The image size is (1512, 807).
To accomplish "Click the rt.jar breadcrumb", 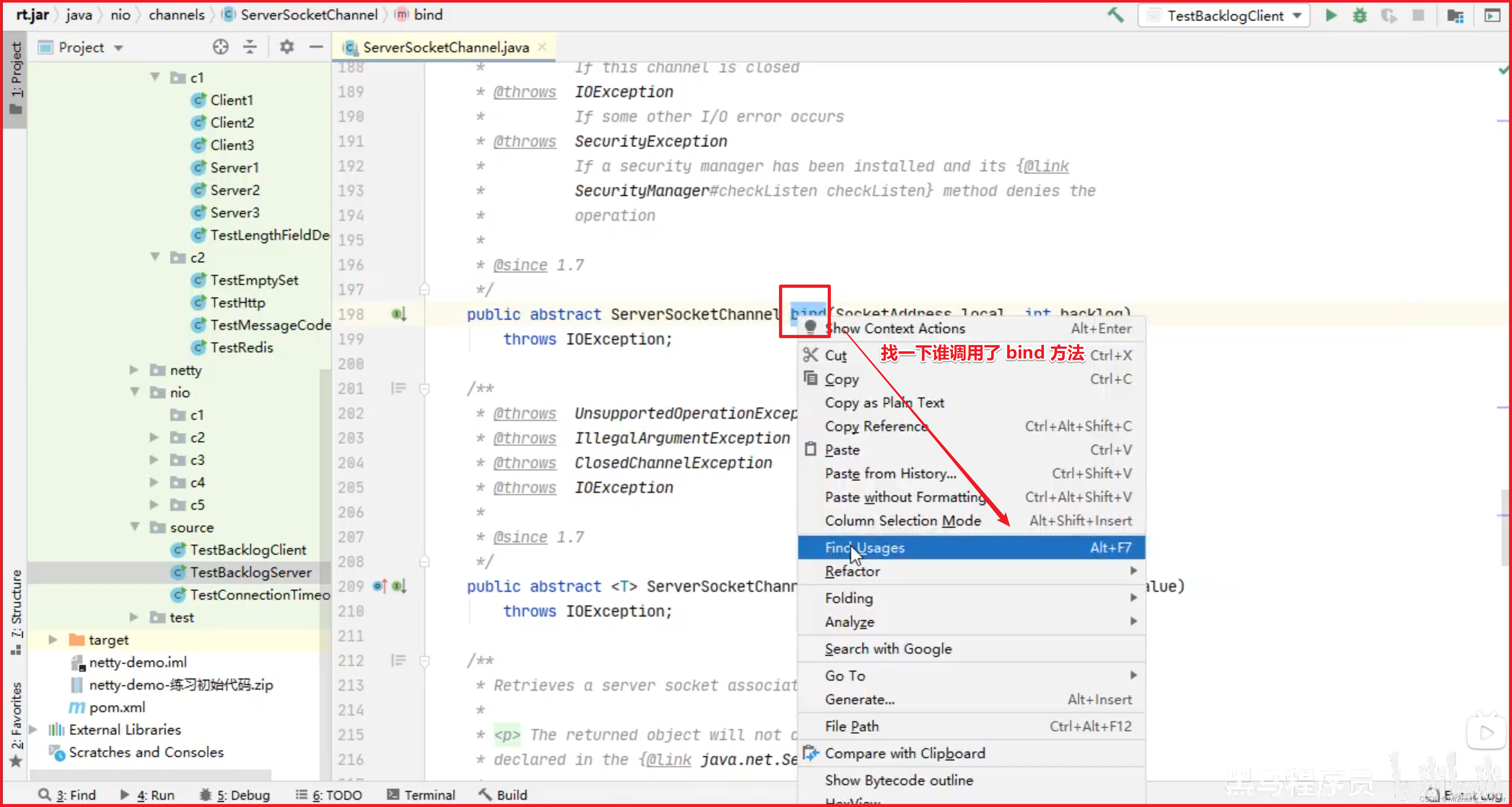I will (32, 15).
